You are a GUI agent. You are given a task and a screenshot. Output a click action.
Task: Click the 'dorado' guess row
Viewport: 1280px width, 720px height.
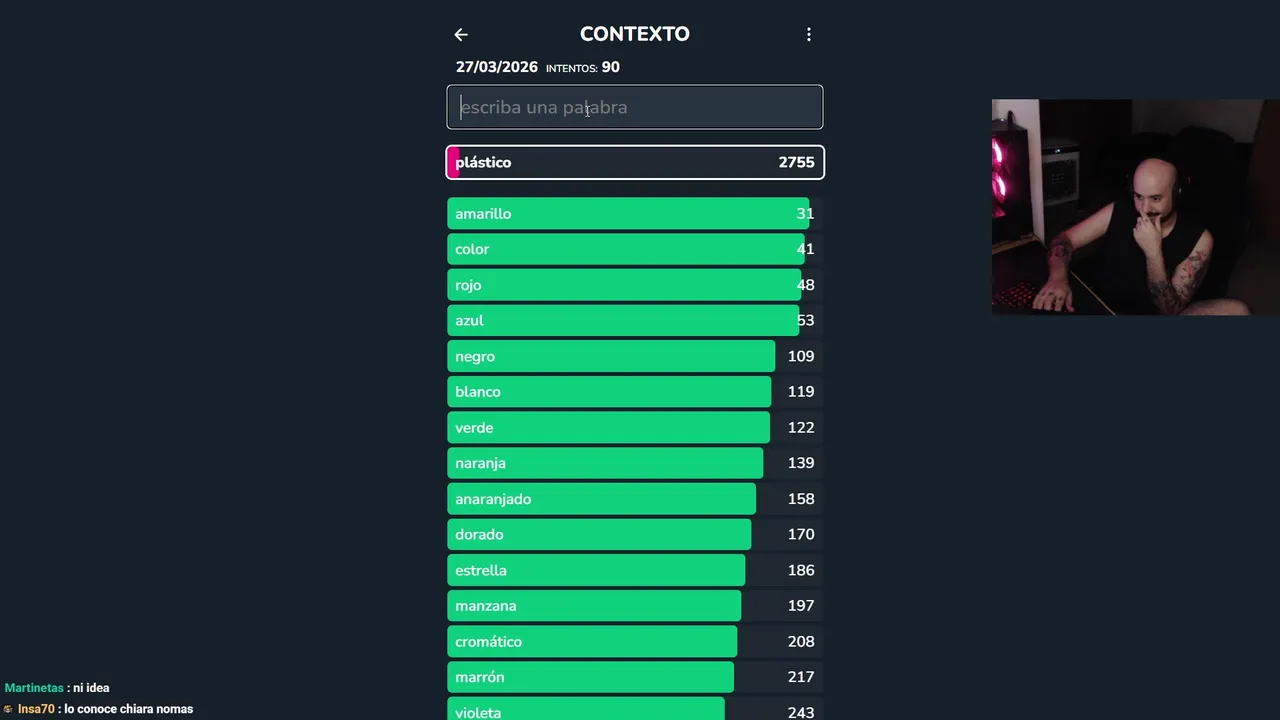[635, 535]
